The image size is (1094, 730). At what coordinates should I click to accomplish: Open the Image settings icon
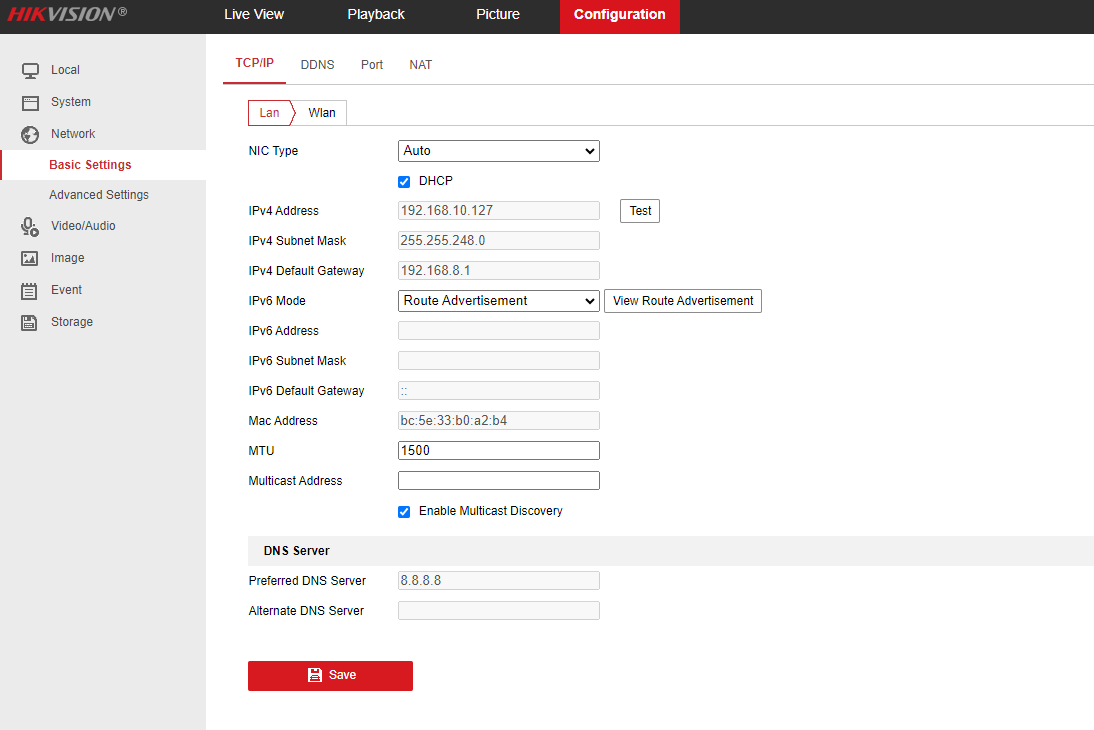tap(29, 258)
